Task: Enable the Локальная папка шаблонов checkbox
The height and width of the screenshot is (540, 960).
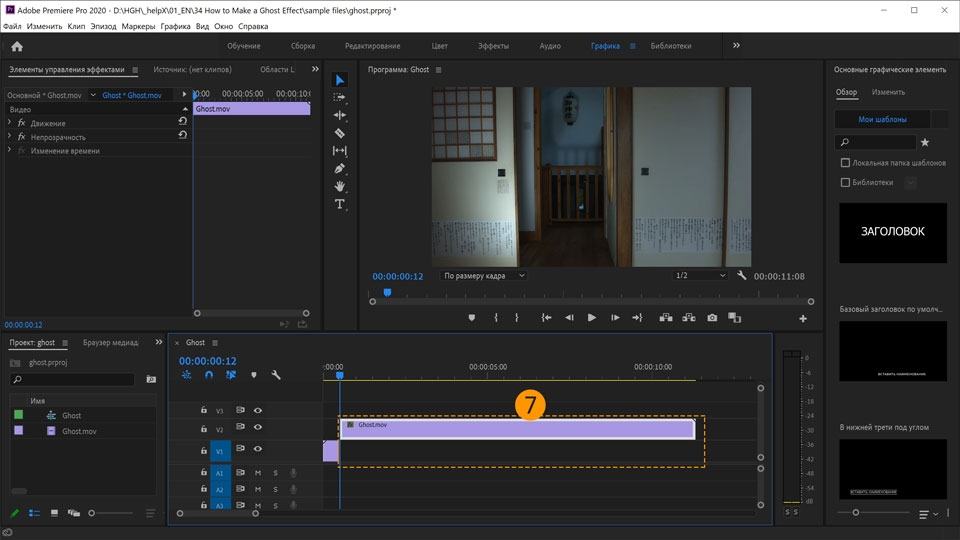Action: (845, 163)
